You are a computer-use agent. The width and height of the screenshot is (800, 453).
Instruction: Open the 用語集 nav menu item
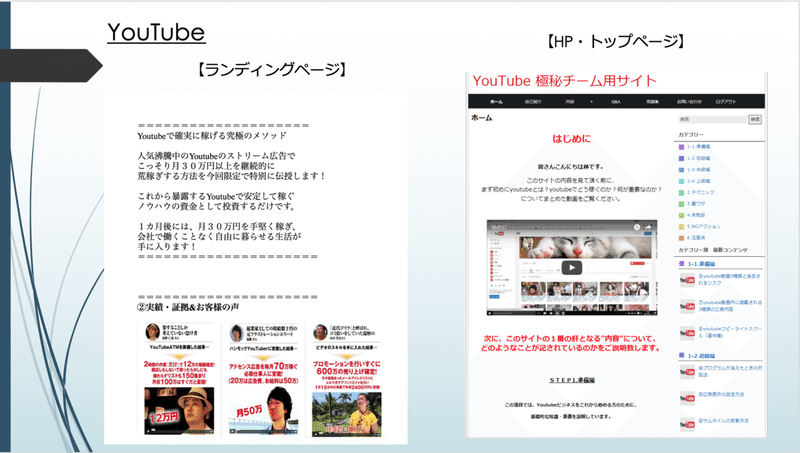(652, 102)
